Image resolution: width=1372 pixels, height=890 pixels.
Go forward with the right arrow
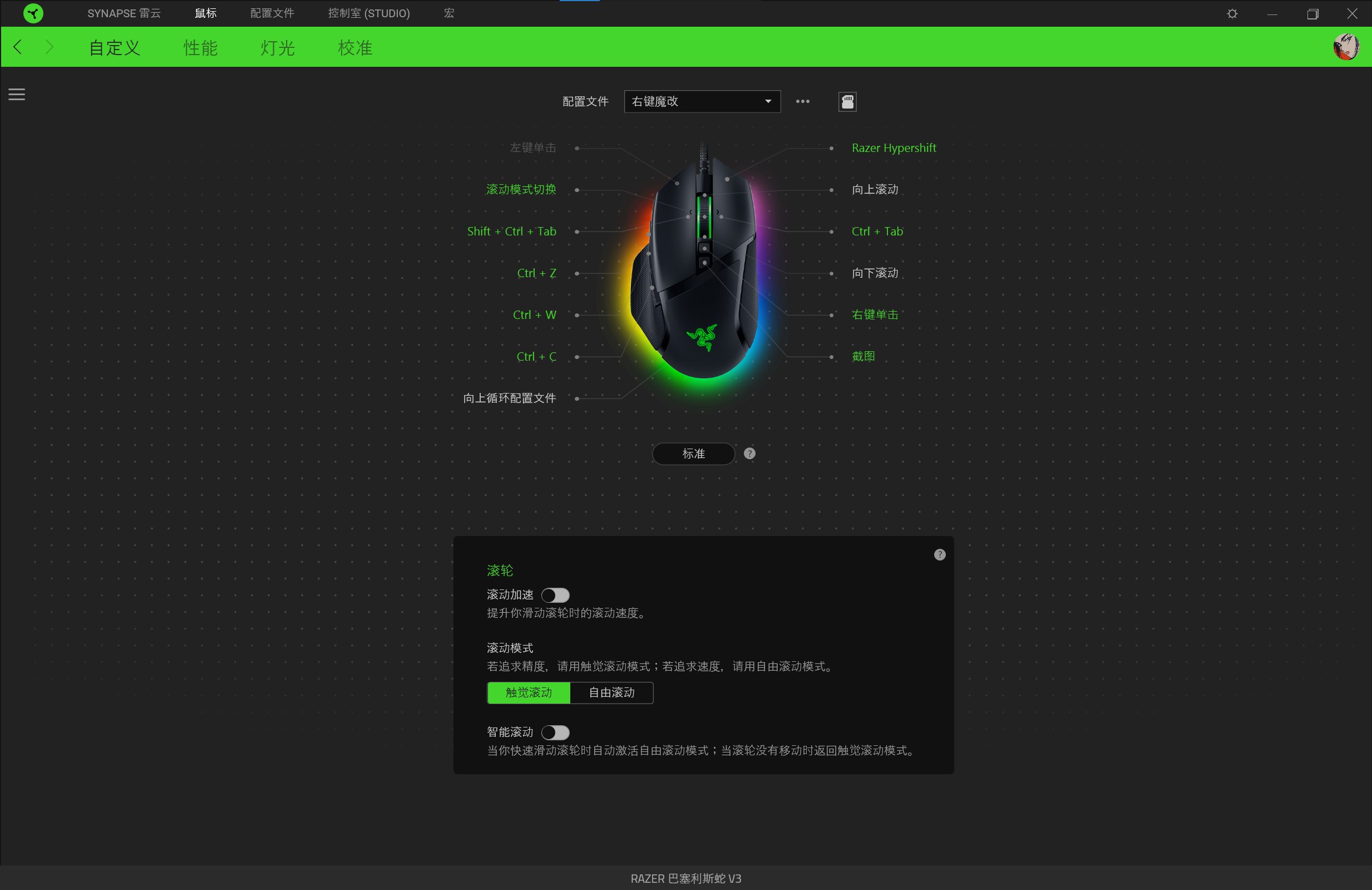click(x=49, y=47)
